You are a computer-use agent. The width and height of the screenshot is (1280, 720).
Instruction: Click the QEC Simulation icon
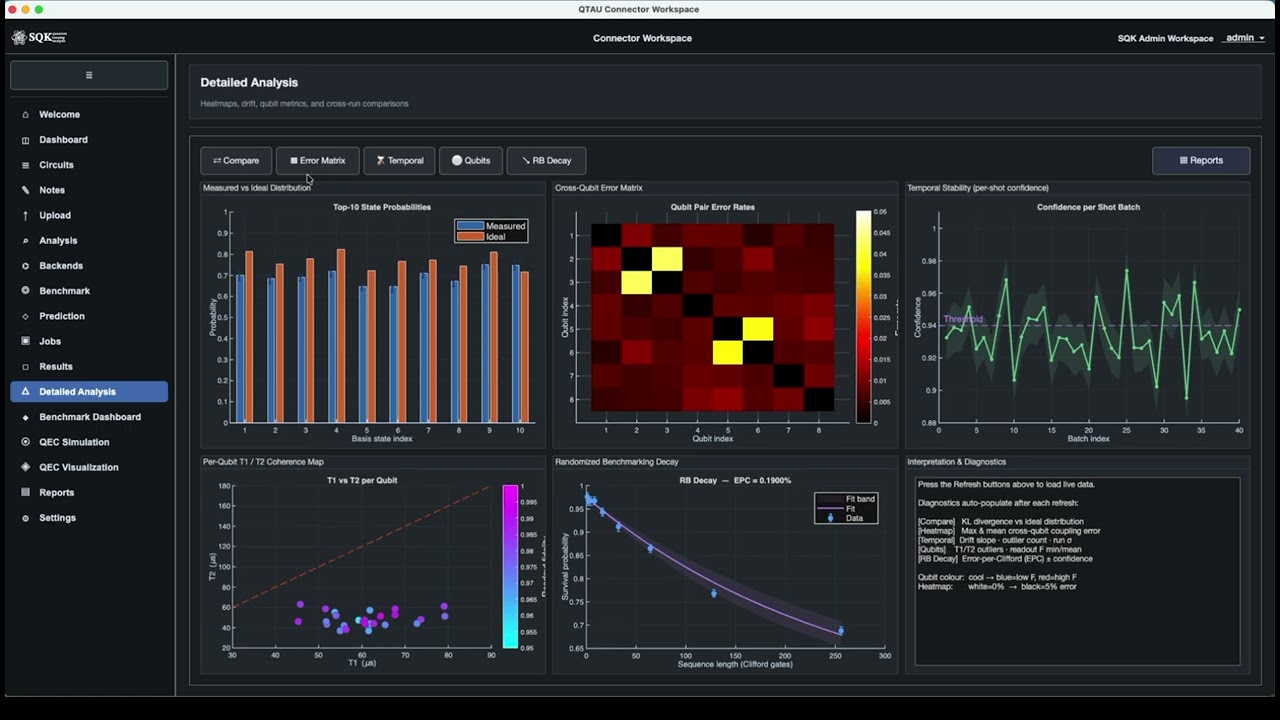(x=26, y=442)
